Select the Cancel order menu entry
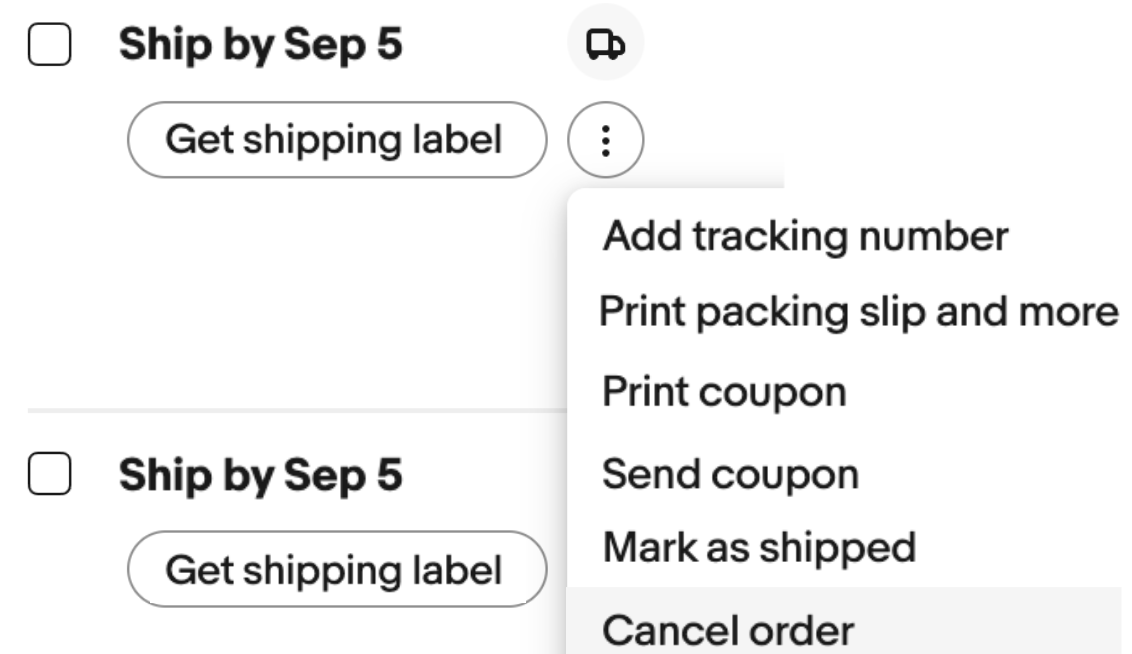 tap(729, 630)
